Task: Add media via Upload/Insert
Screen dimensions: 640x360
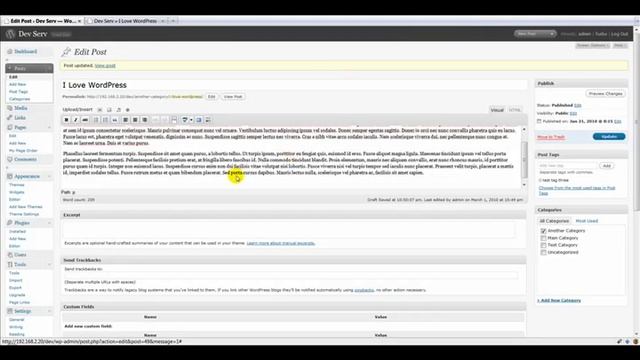Action: coord(127,110)
